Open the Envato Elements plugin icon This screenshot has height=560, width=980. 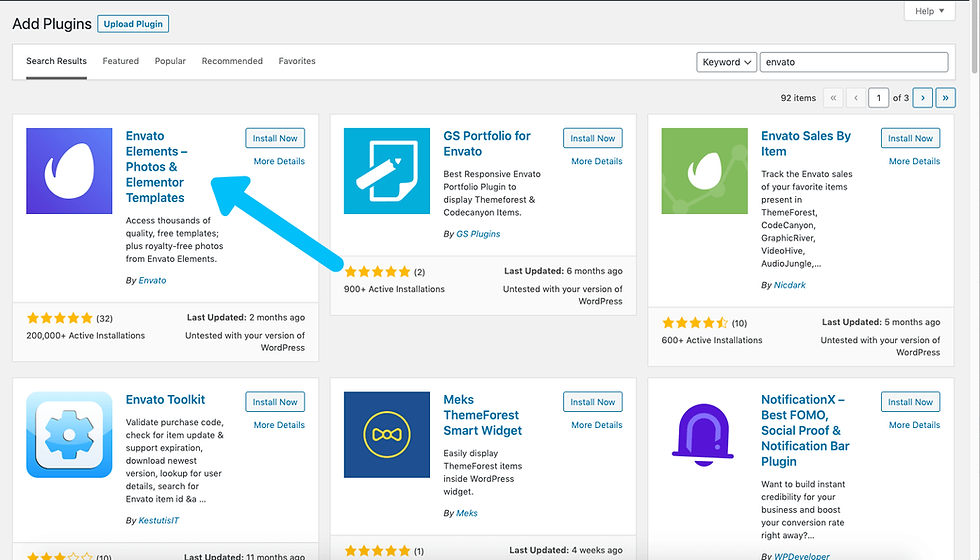pos(69,171)
